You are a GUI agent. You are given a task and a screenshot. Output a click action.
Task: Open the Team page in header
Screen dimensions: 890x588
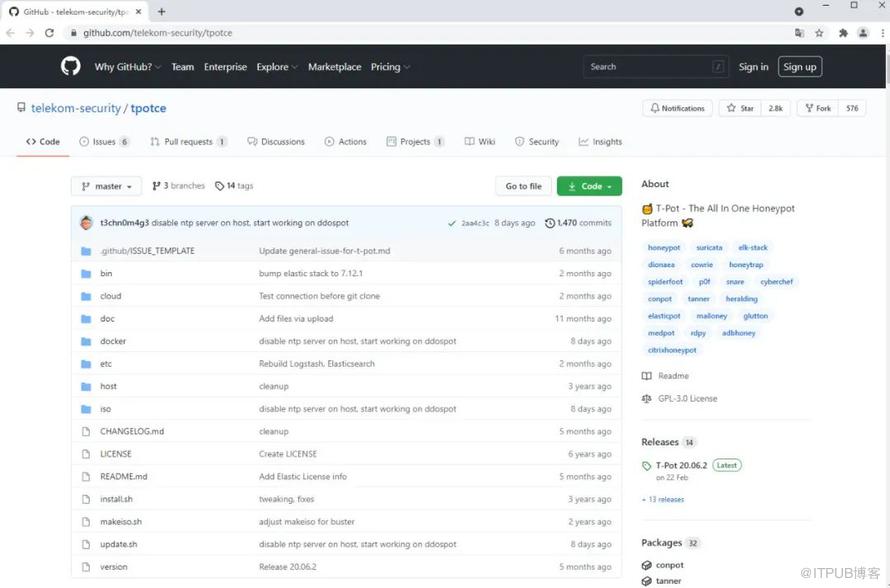click(x=183, y=66)
